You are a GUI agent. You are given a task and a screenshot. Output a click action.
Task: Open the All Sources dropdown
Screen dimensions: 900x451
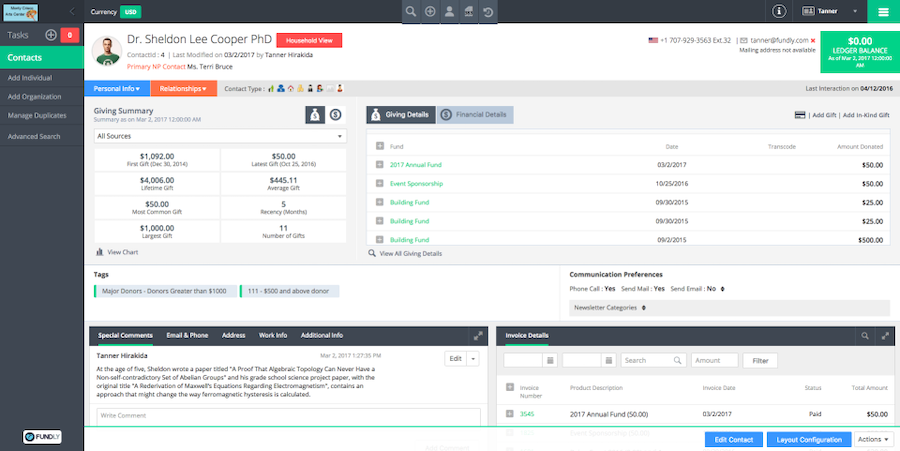pyautogui.click(x=220, y=136)
